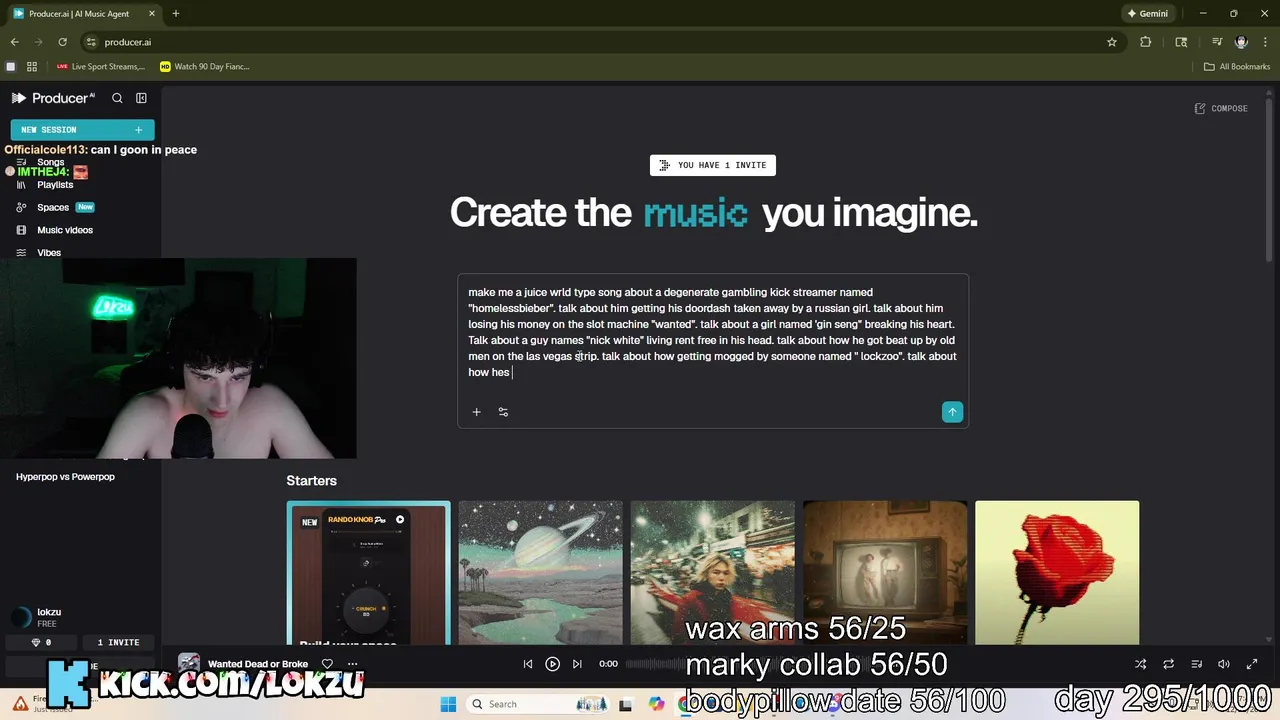Open the All Bookmarks folder
This screenshot has height=720, width=1280.
click(x=1236, y=67)
